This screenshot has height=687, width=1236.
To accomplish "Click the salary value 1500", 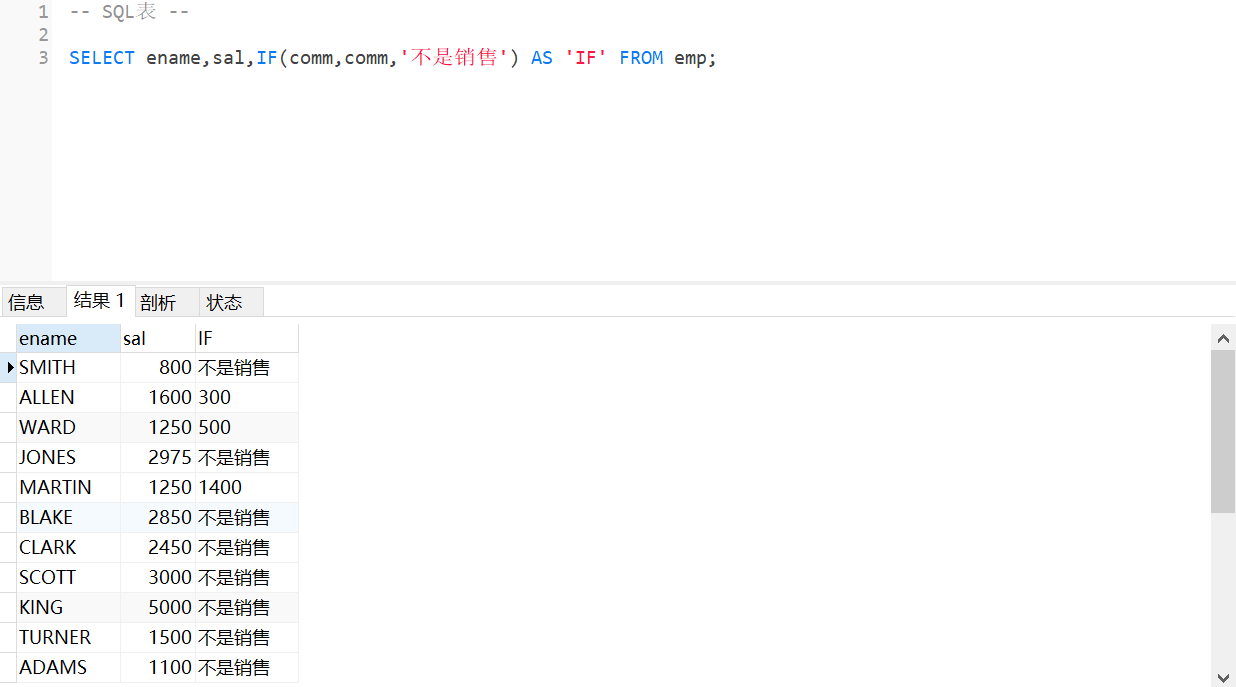I will click(x=158, y=638).
